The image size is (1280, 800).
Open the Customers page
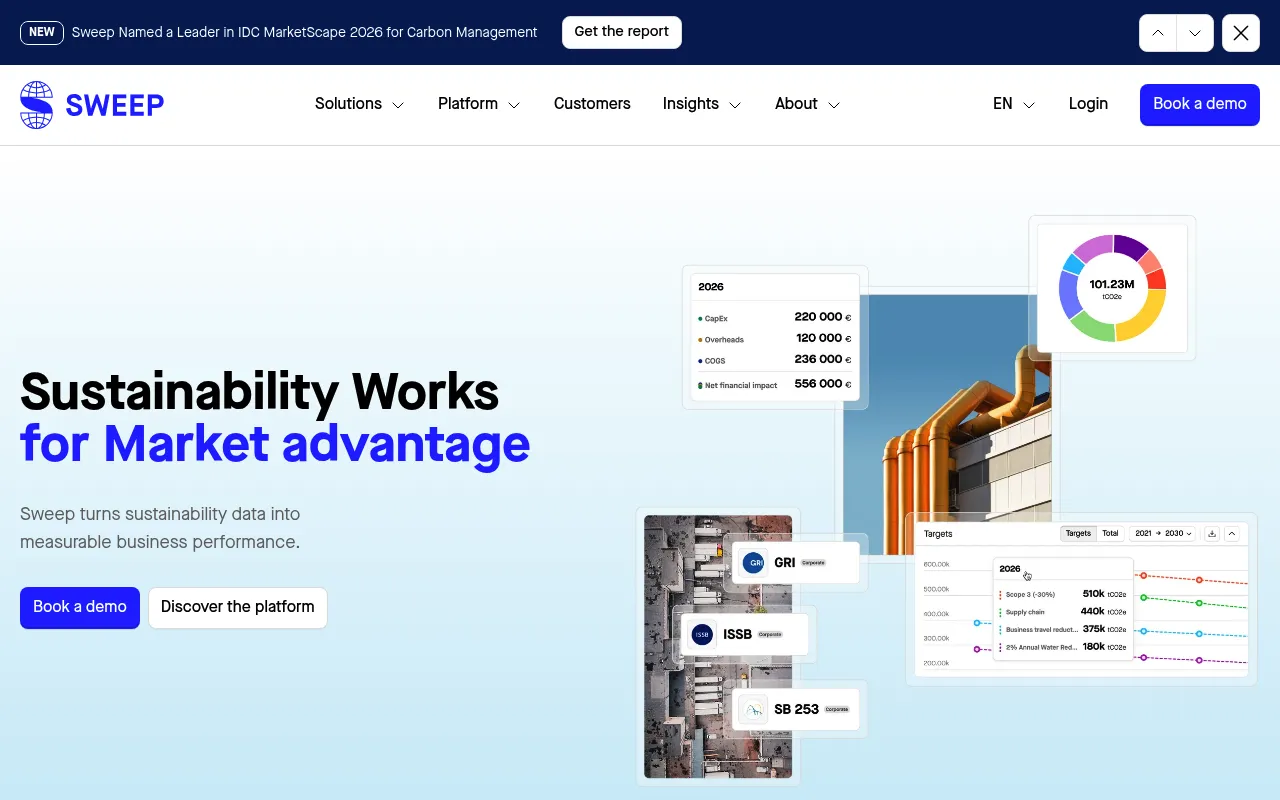click(x=592, y=104)
